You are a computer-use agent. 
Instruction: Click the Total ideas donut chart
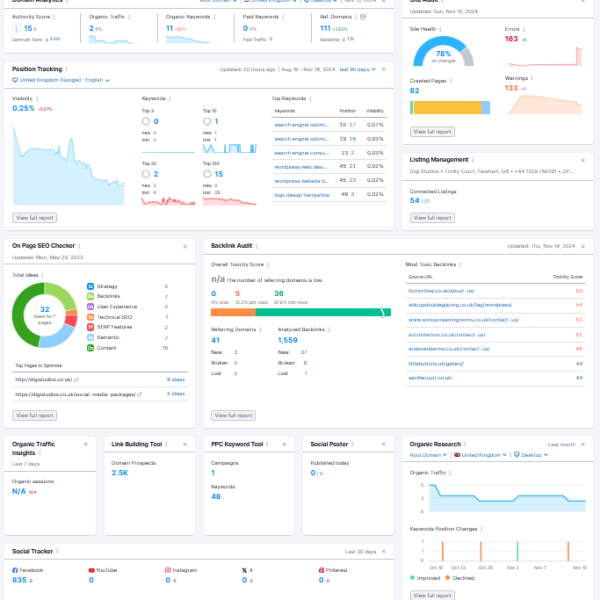pyautogui.click(x=44, y=315)
